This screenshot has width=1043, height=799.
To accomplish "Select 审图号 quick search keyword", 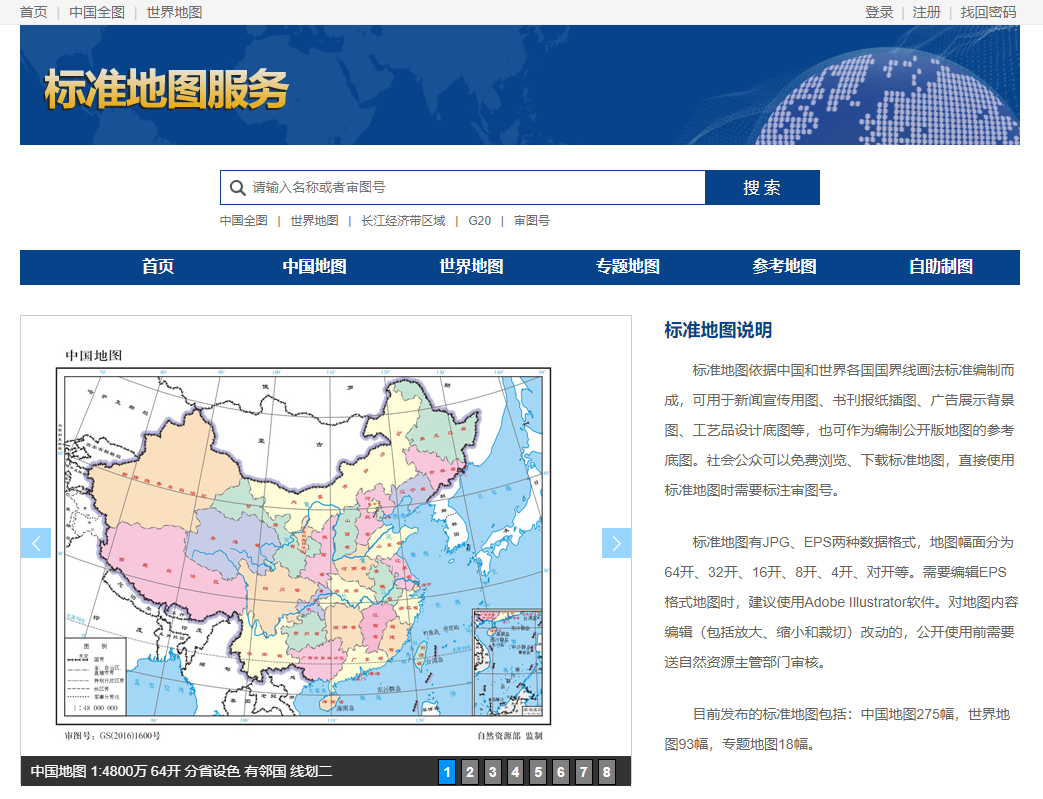I will (531, 221).
